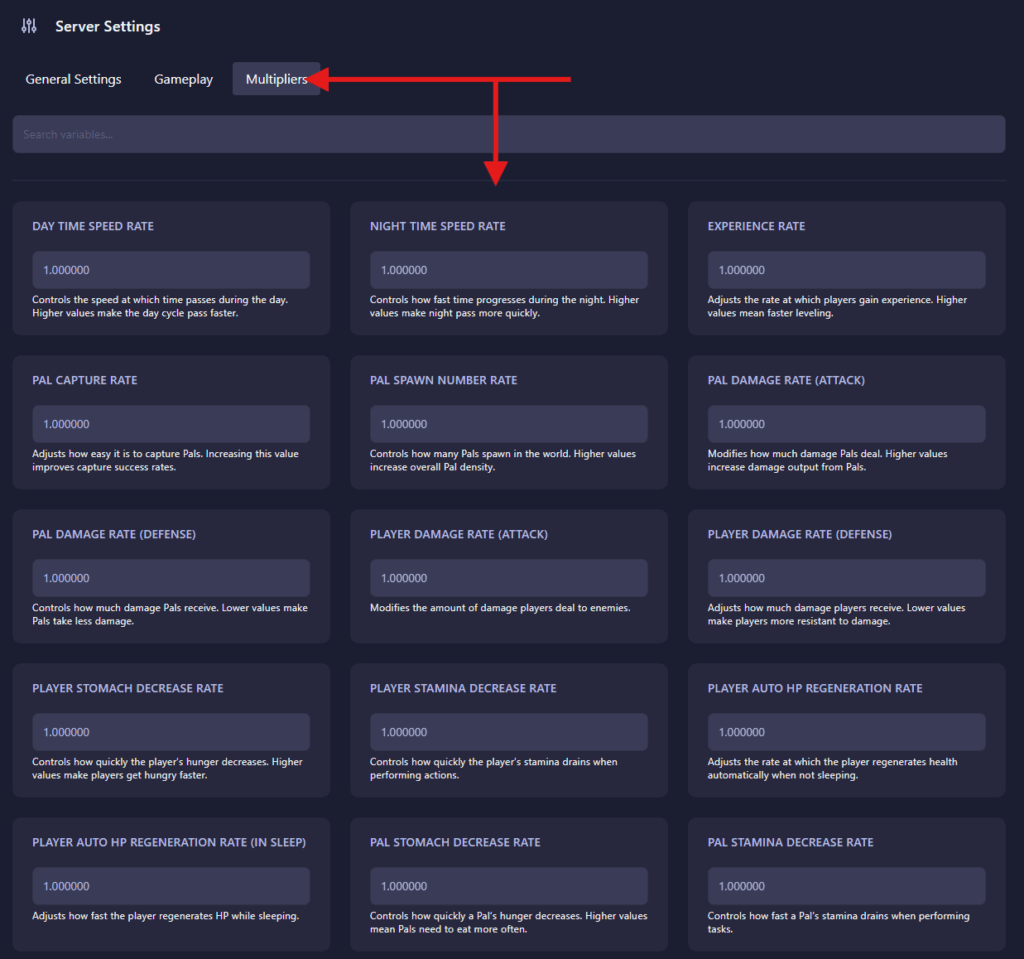Switch to the General Settings tab
The width and height of the screenshot is (1024, 959).
point(73,79)
